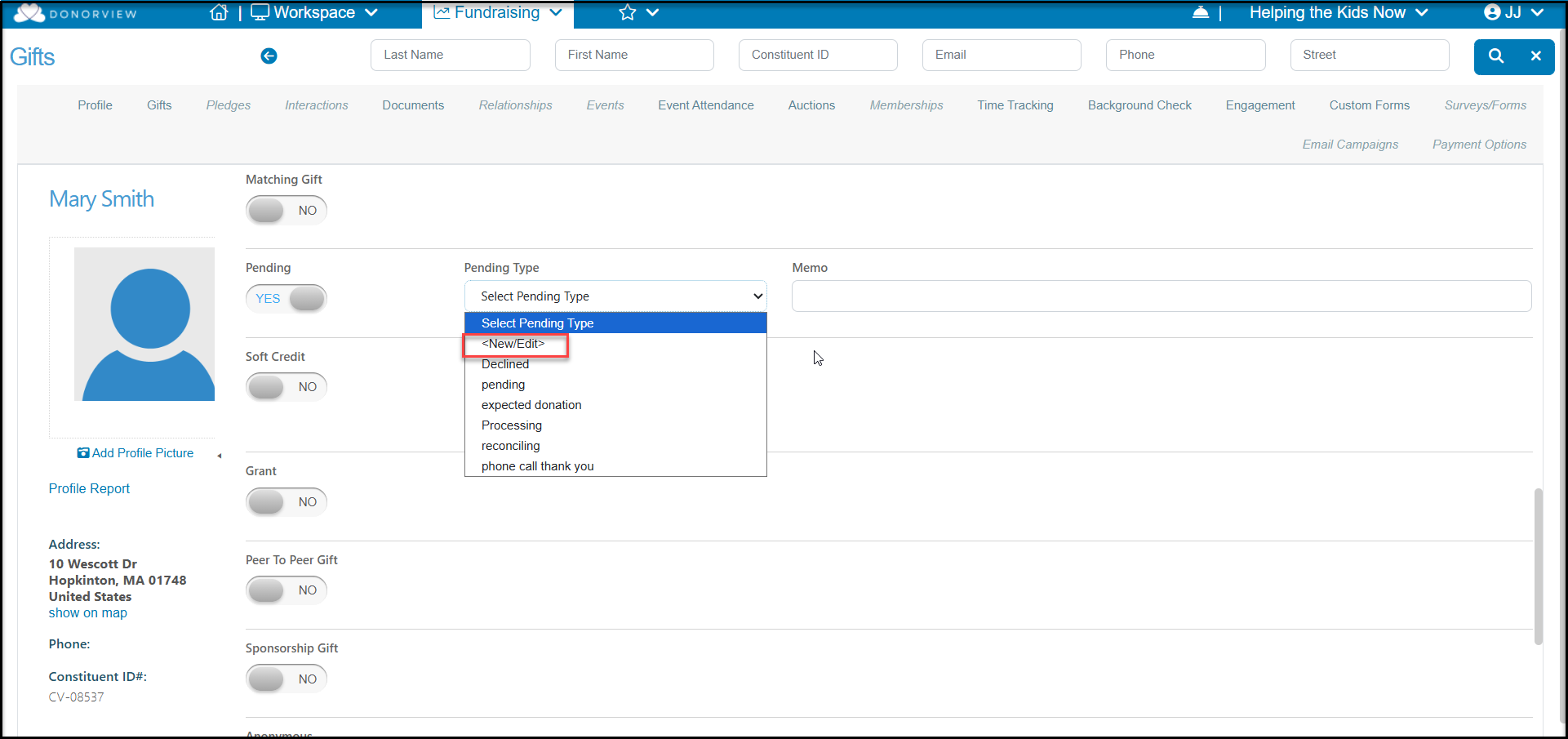The height and width of the screenshot is (739, 1568).
Task: Open the Interactions tab
Action: pos(317,105)
